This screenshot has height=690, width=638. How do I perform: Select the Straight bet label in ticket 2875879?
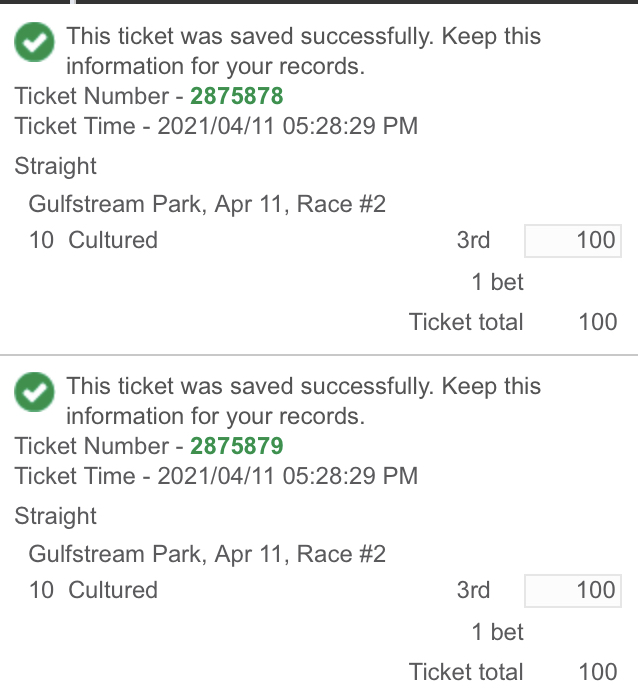56,517
